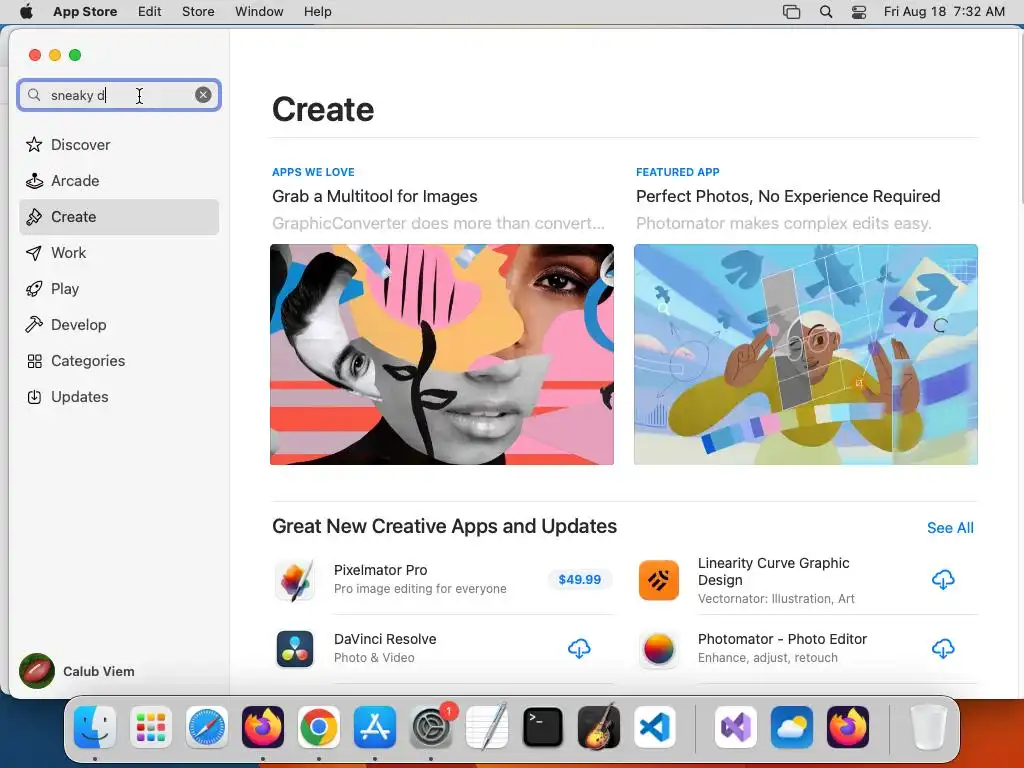The width and height of the screenshot is (1024, 768).
Task: Click the Categories grid icon
Action: [x=34, y=360]
